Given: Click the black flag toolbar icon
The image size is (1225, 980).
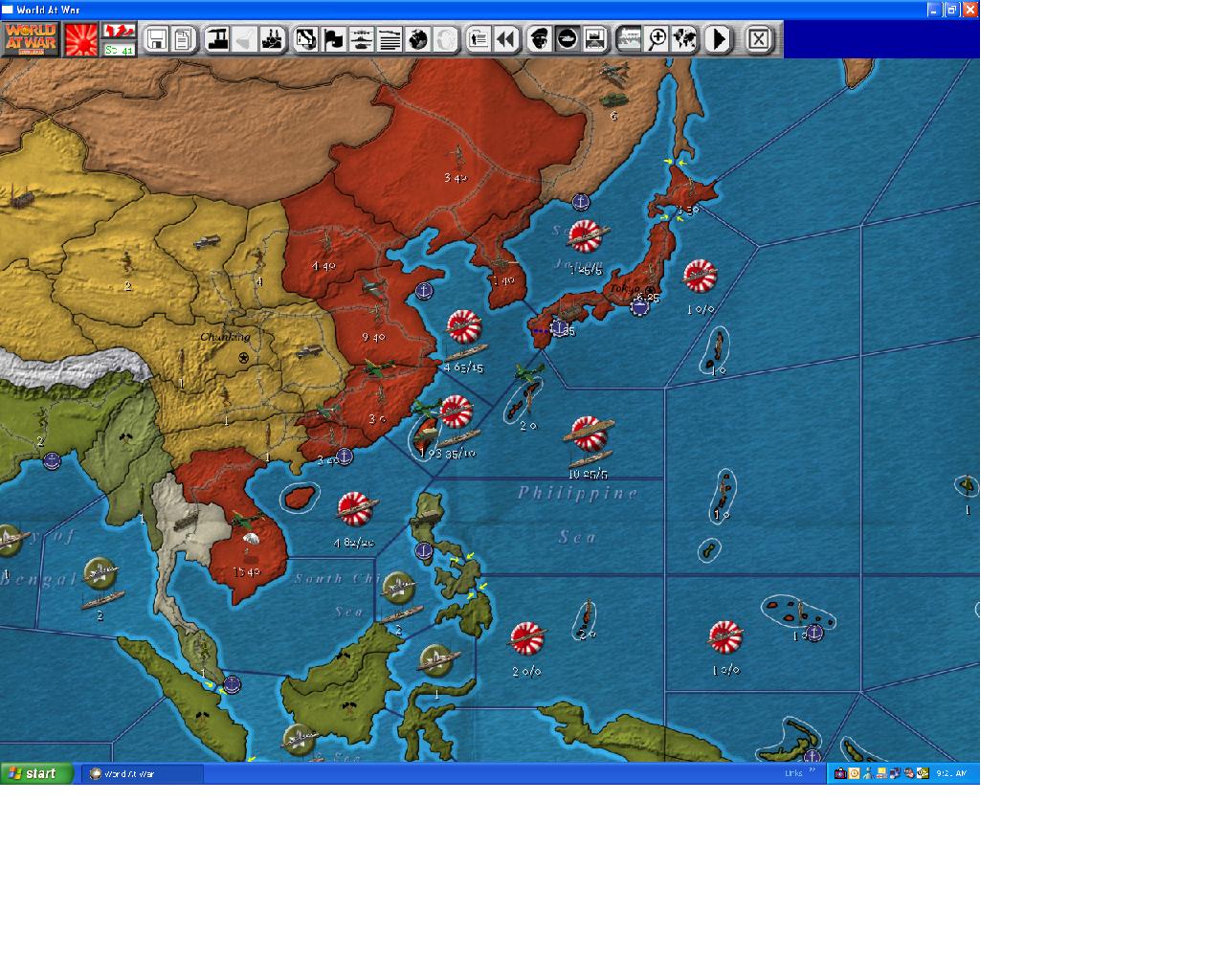Looking at the screenshot, I should point(334,39).
